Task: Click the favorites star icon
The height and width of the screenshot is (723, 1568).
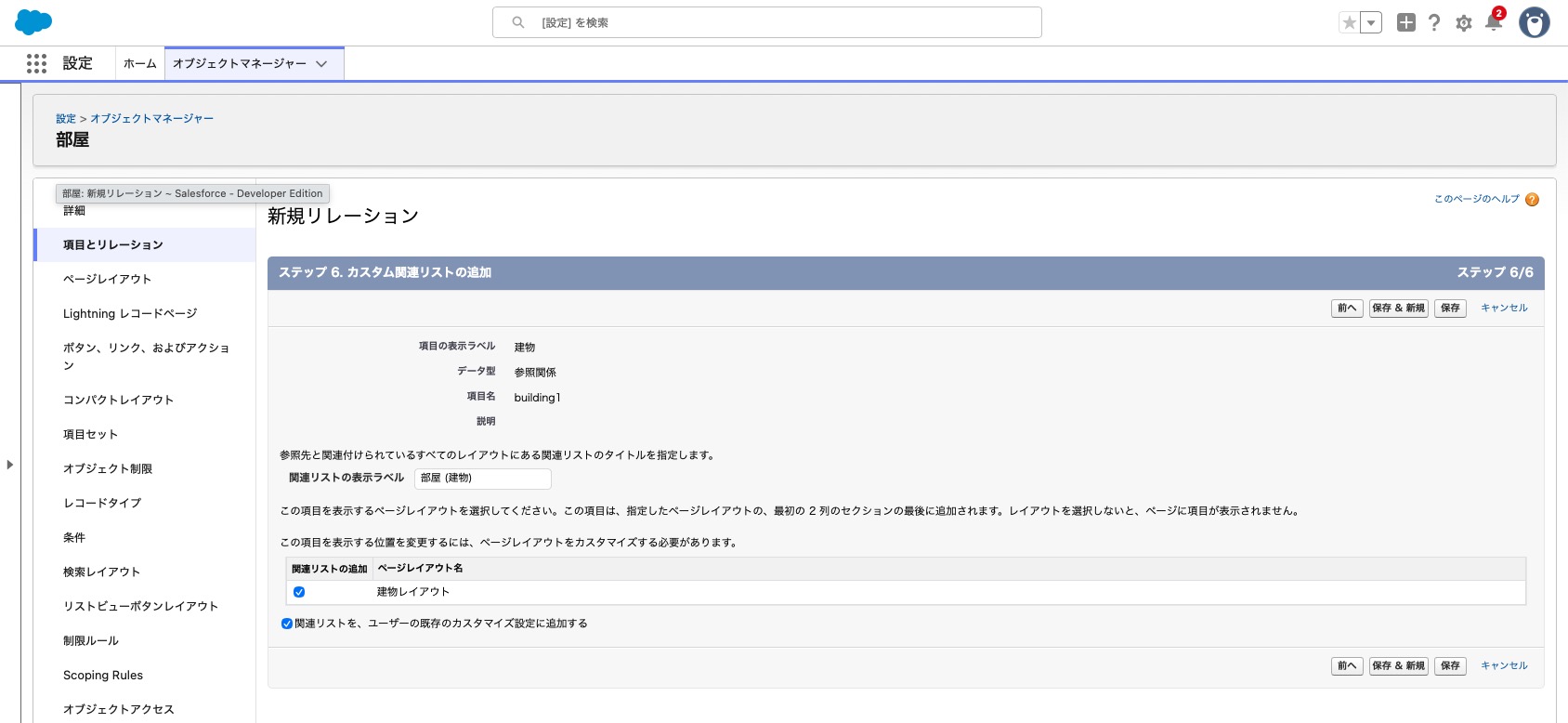Action: click(x=1350, y=23)
